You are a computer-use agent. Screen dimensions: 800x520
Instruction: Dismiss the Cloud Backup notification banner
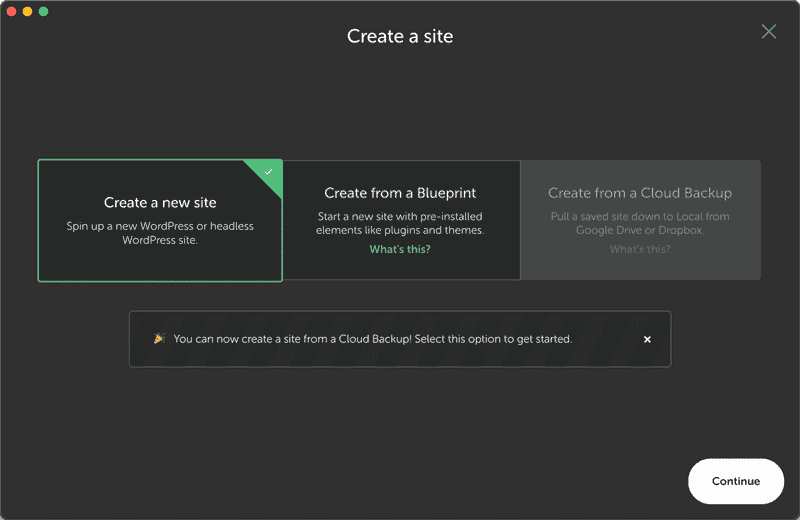point(647,339)
